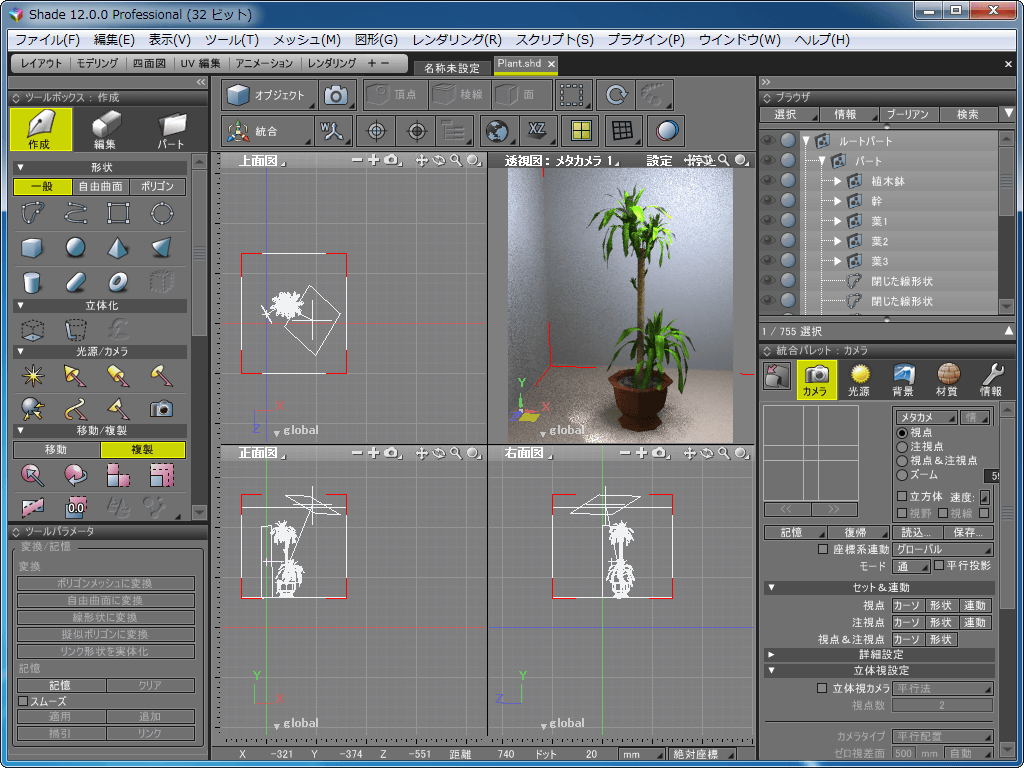Image resolution: width=1024 pixels, height=768 pixels.
Task: Open the レンダリング(R) menu
Action: (456, 40)
